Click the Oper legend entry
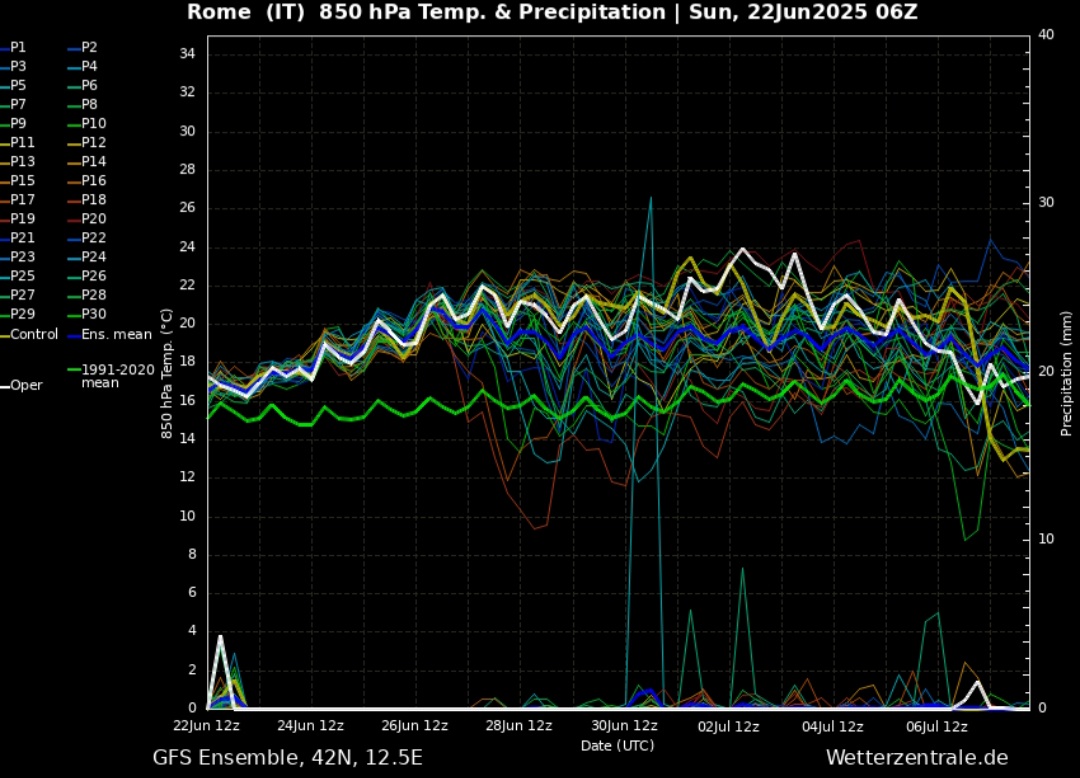 (26, 385)
